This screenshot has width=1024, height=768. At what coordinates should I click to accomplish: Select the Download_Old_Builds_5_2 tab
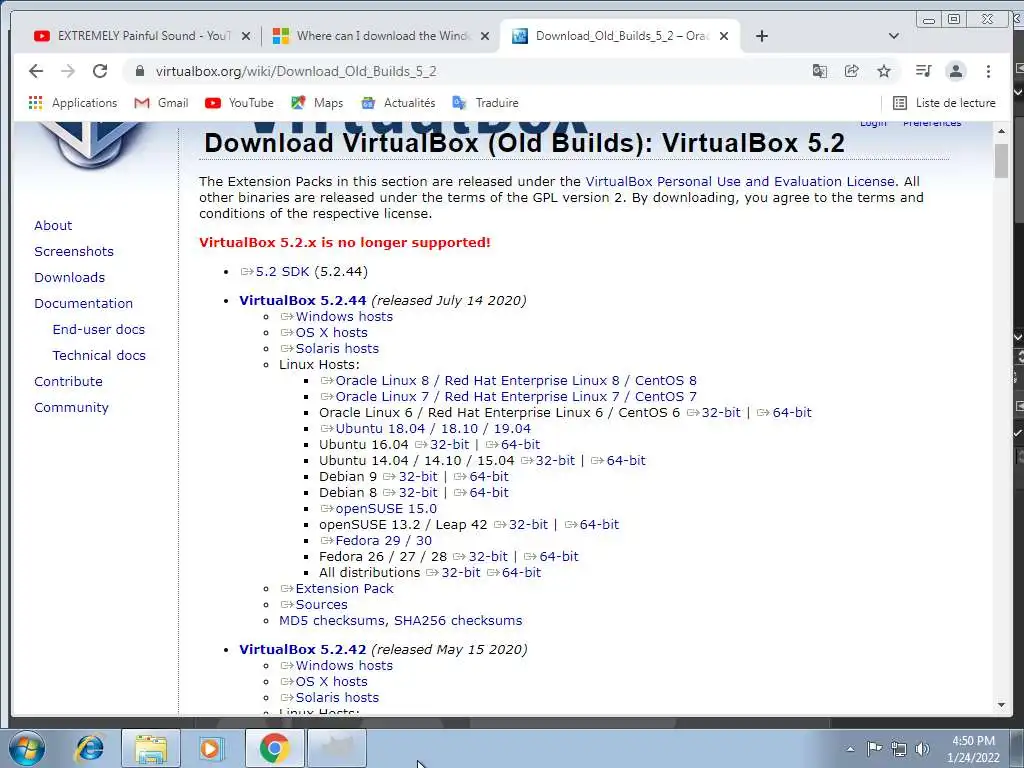click(x=619, y=36)
